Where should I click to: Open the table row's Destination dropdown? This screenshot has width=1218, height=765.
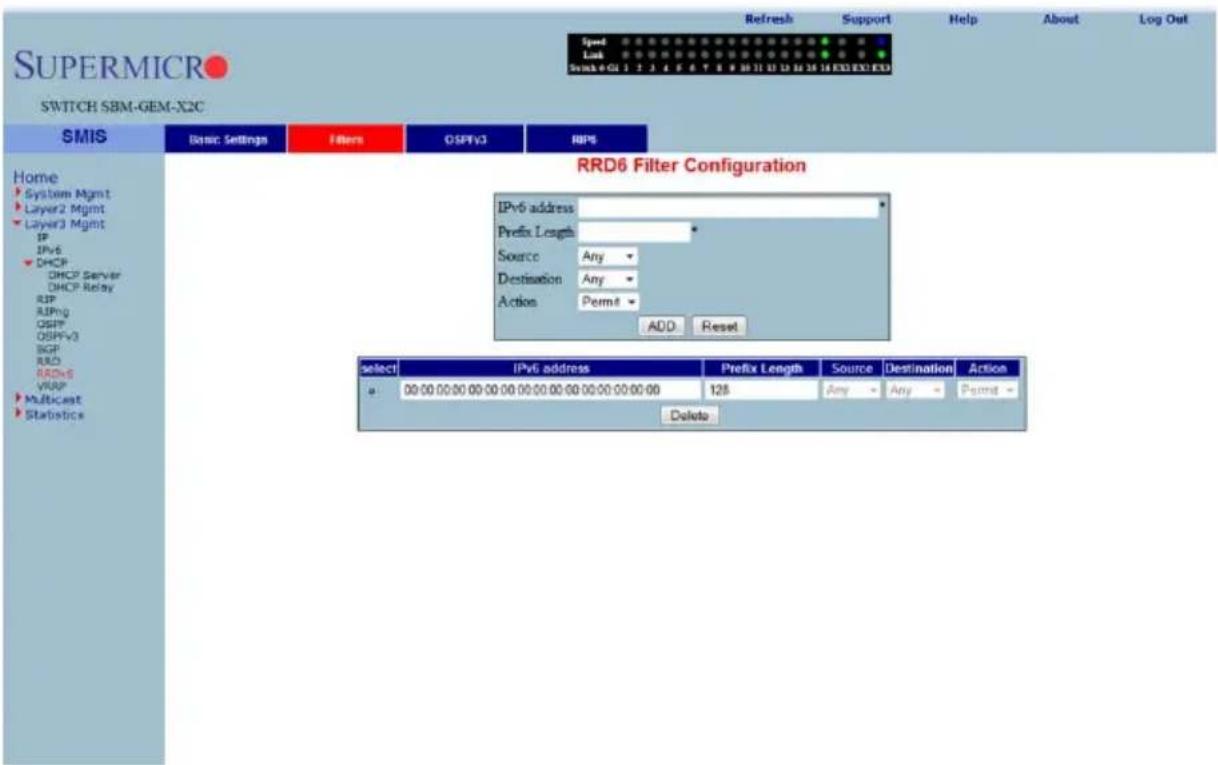(x=917, y=391)
